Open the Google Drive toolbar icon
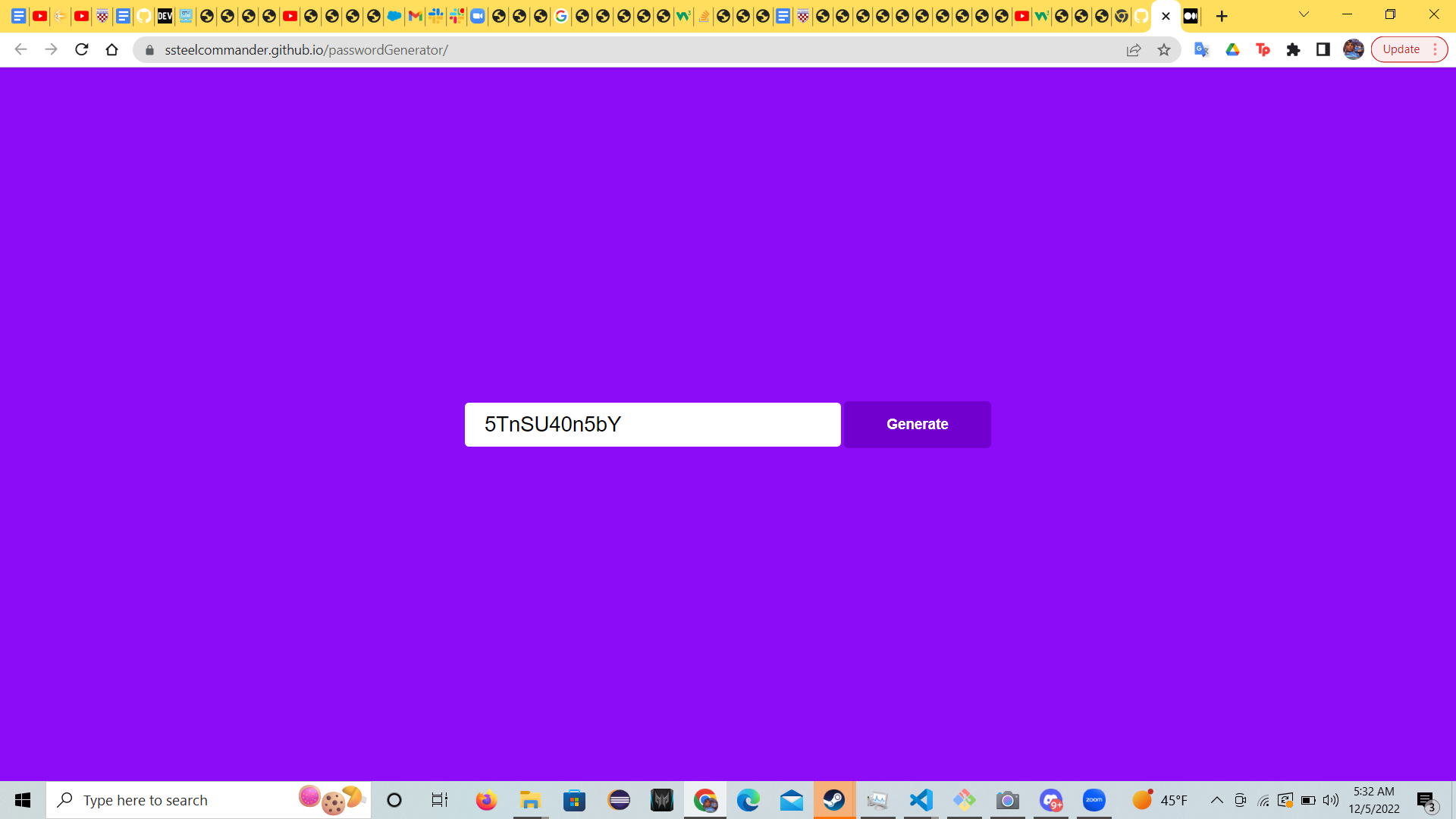Viewport: 1456px width, 819px height. pyautogui.click(x=1233, y=49)
